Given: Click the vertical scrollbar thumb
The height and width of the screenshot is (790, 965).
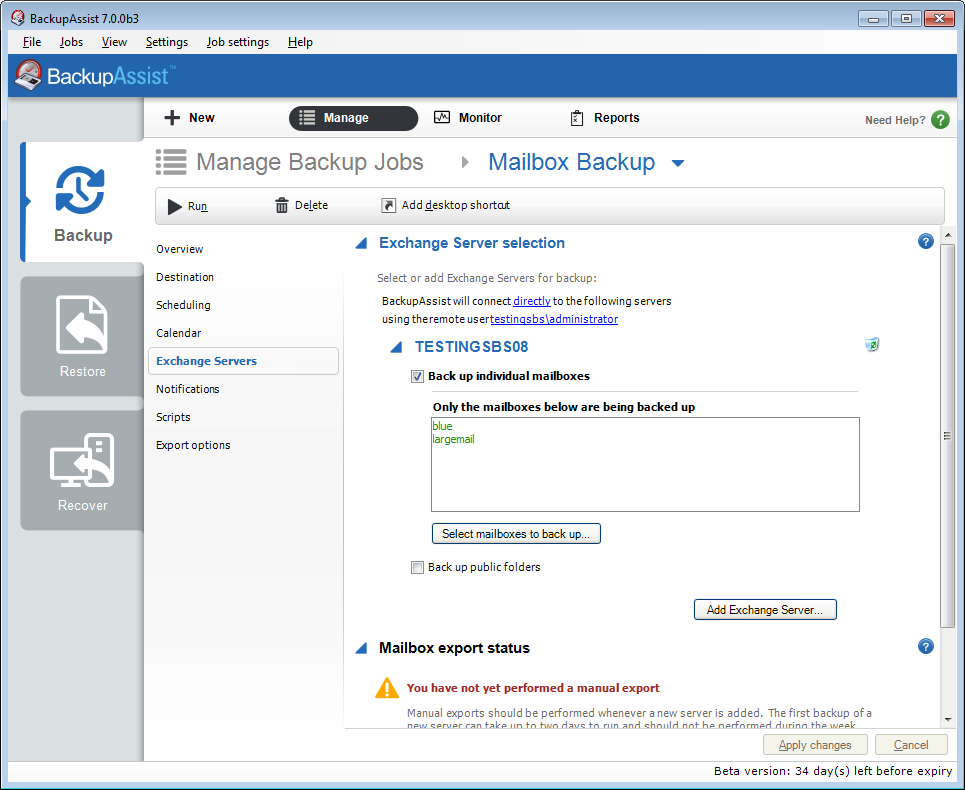Looking at the screenshot, I should click(x=947, y=436).
